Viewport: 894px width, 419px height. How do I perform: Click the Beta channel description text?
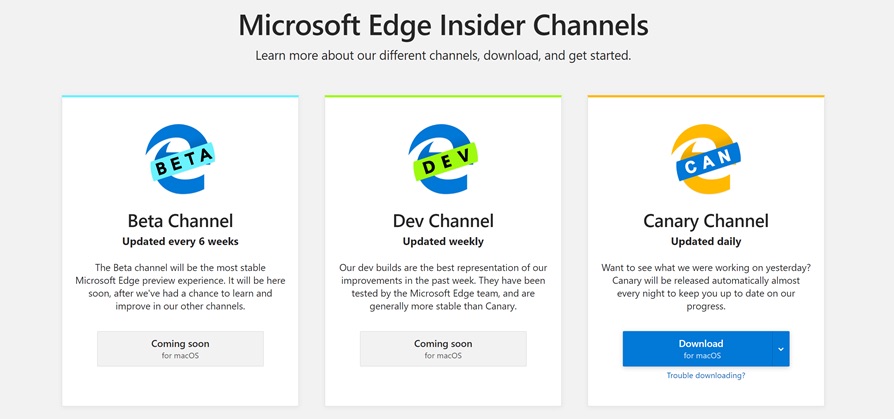click(x=180, y=287)
